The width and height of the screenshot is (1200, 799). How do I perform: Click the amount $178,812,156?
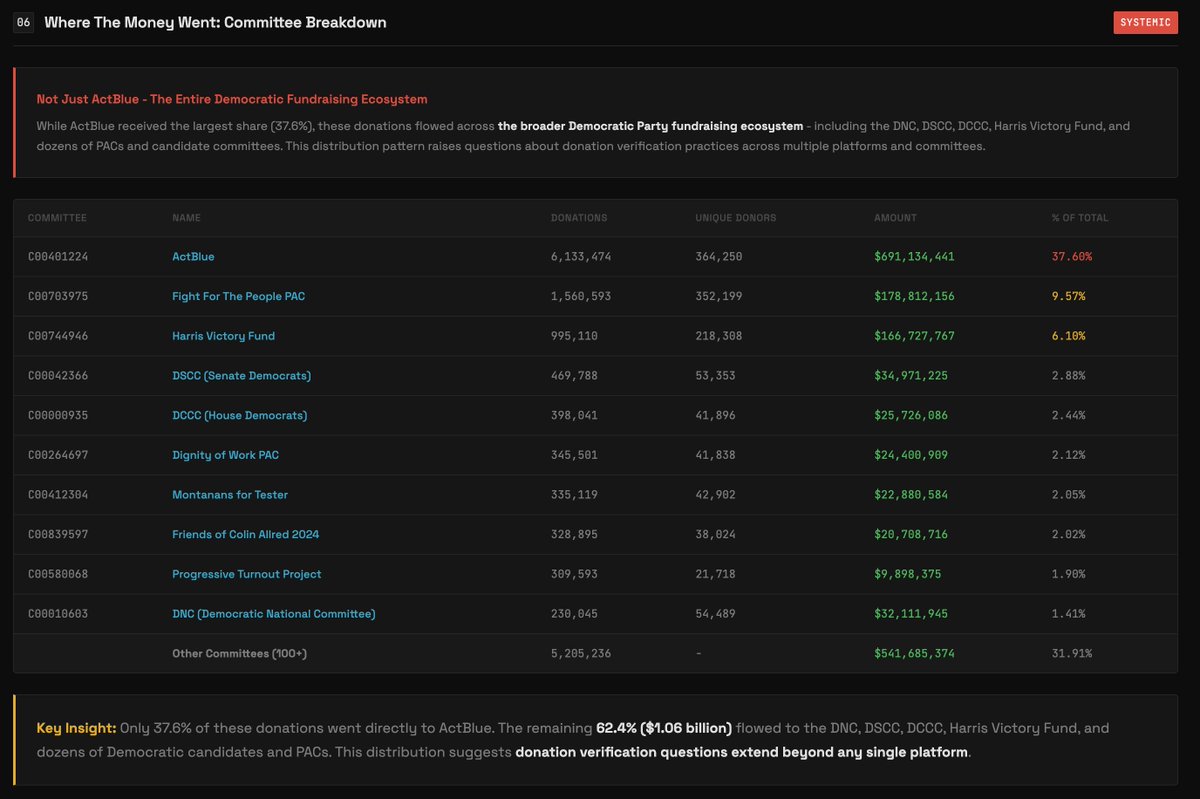914,297
